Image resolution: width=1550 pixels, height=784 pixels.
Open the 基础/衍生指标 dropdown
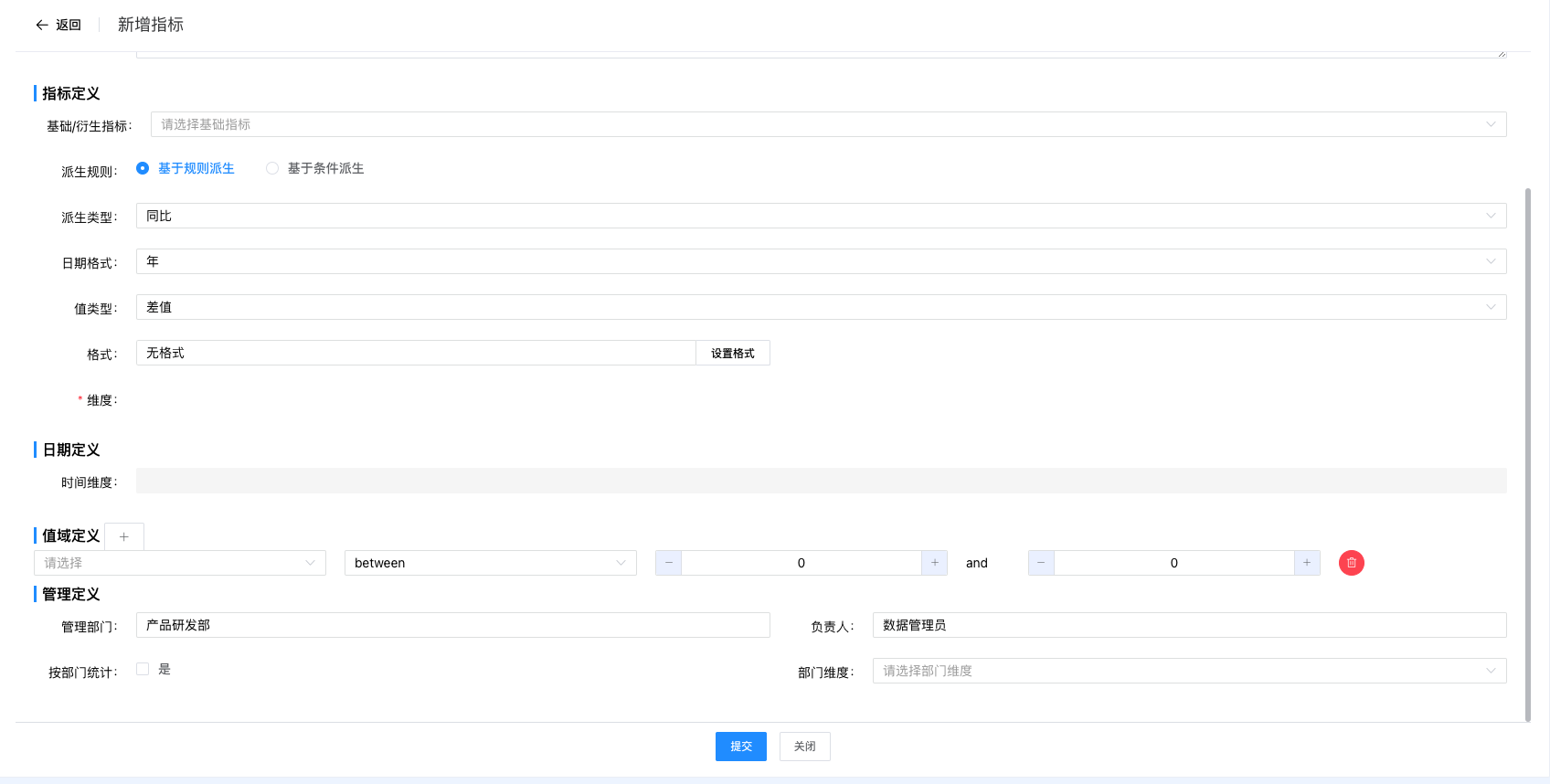[828, 124]
